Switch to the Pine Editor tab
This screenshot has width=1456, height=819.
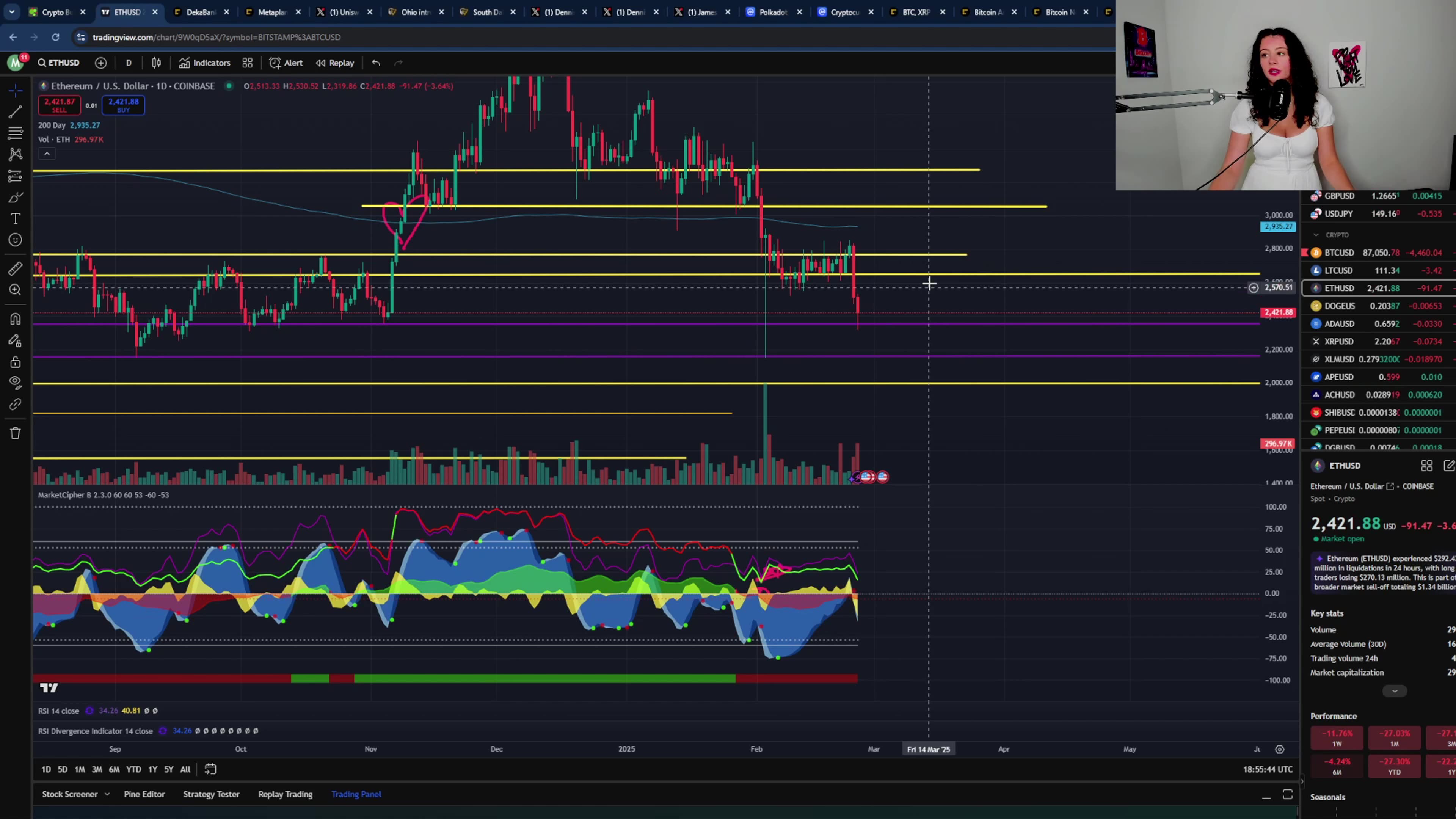144,794
